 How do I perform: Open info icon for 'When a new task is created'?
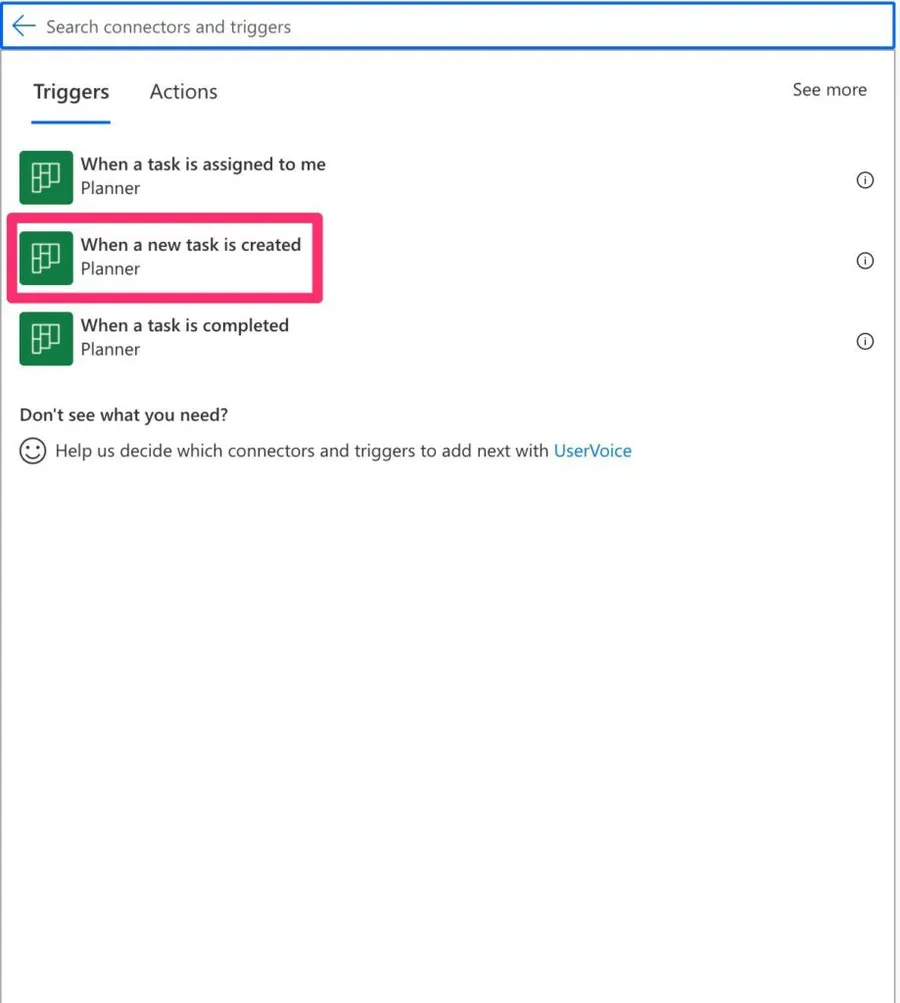[x=865, y=261]
